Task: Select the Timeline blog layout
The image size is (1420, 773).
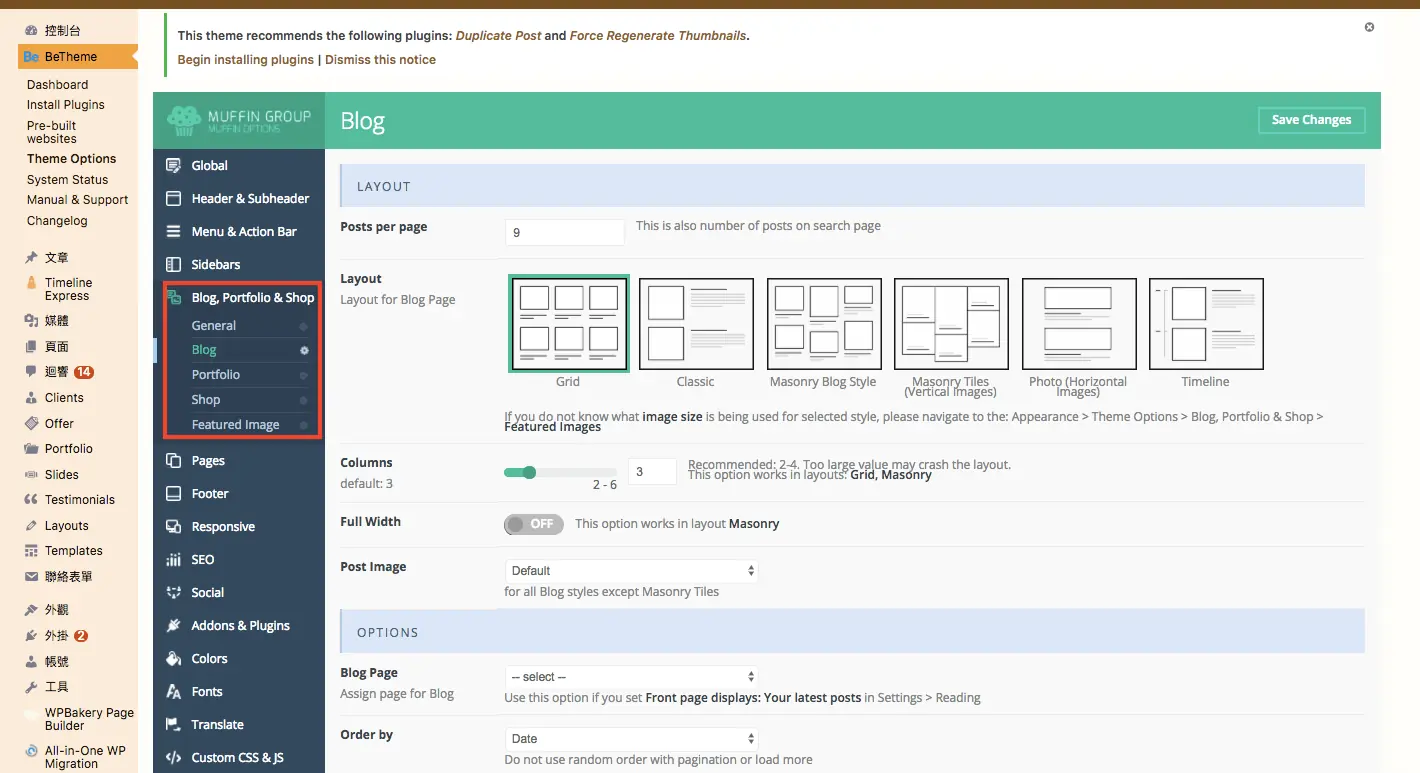Action: coord(1206,324)
